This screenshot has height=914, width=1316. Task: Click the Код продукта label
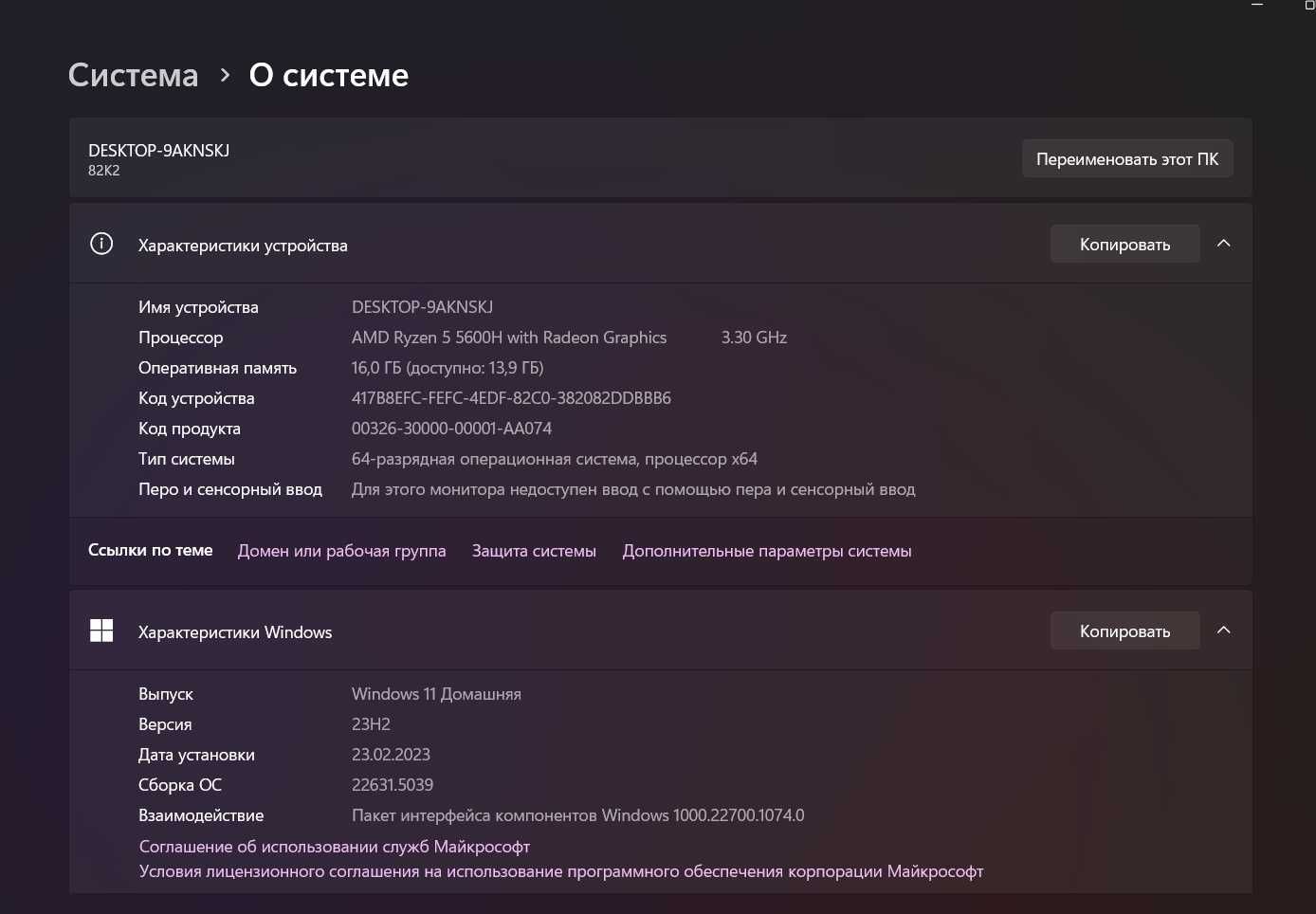tap(190, 429)
